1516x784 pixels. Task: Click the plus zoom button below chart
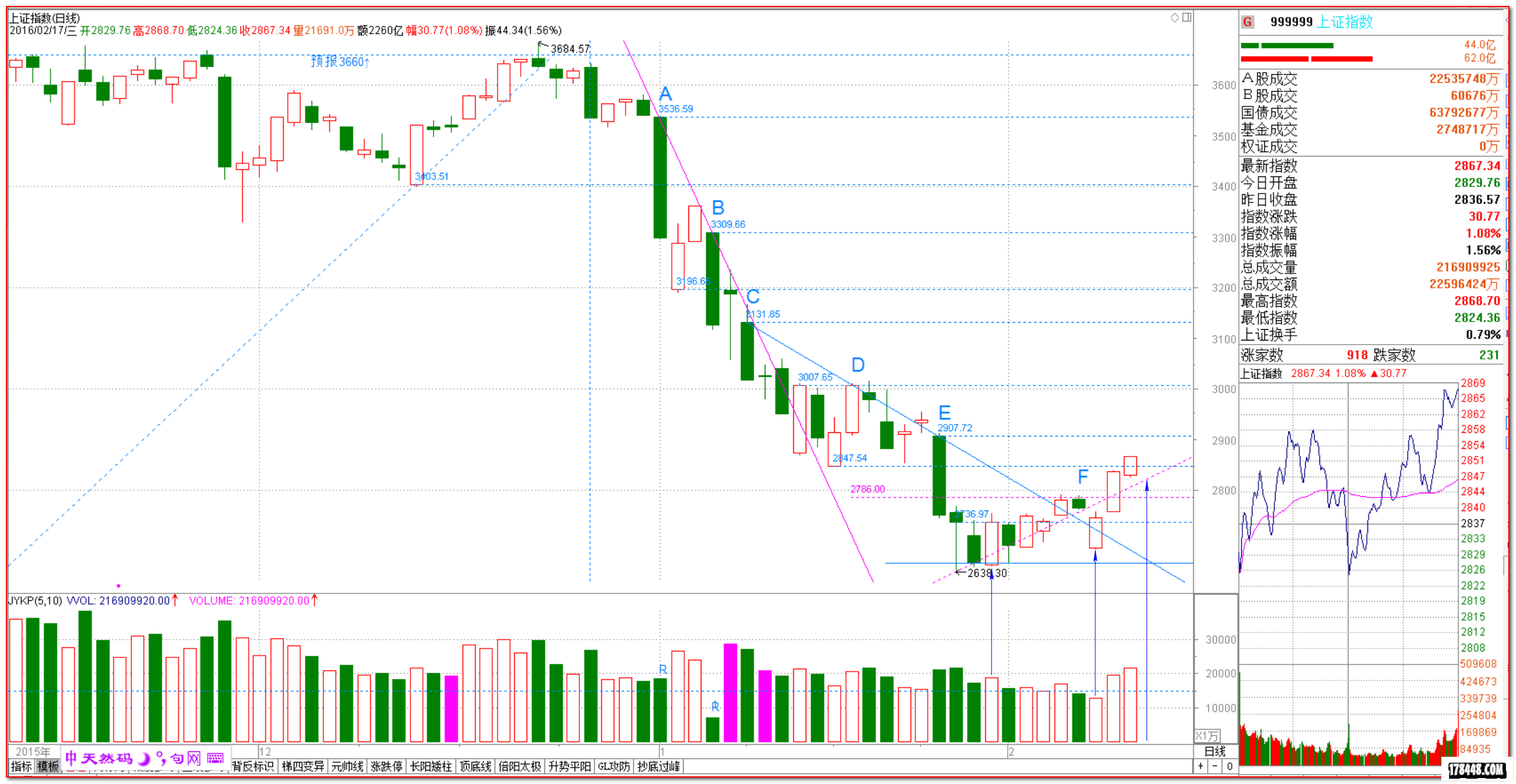tap(1201, 766)
